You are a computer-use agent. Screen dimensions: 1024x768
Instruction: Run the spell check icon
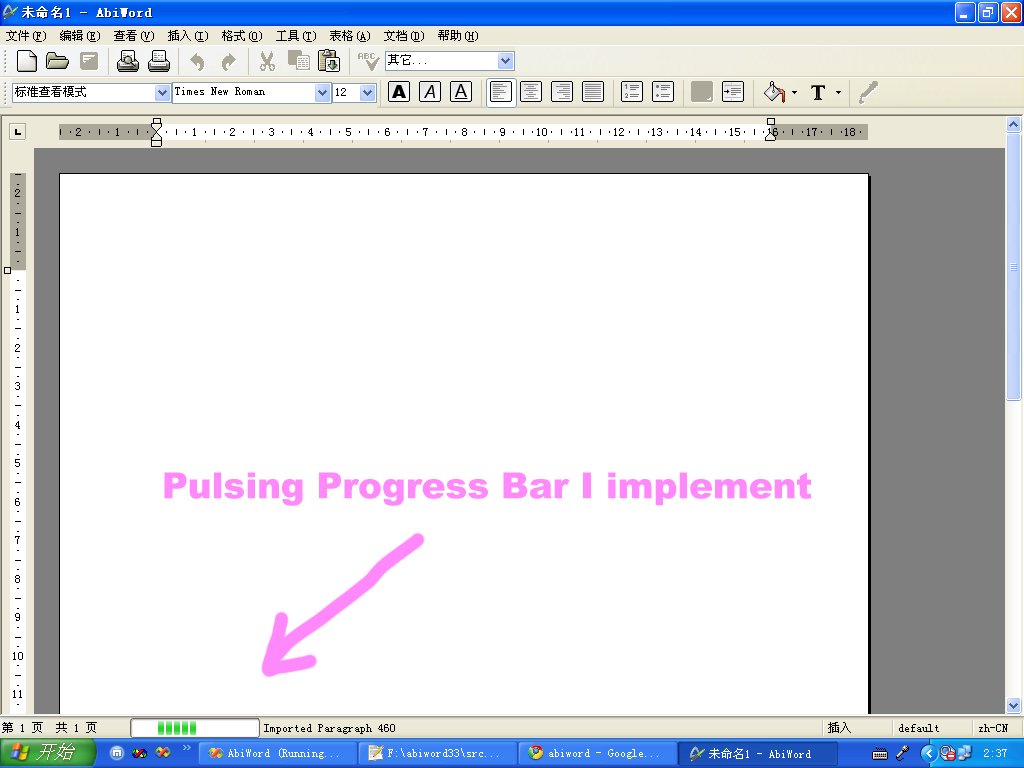coord(367,61)
